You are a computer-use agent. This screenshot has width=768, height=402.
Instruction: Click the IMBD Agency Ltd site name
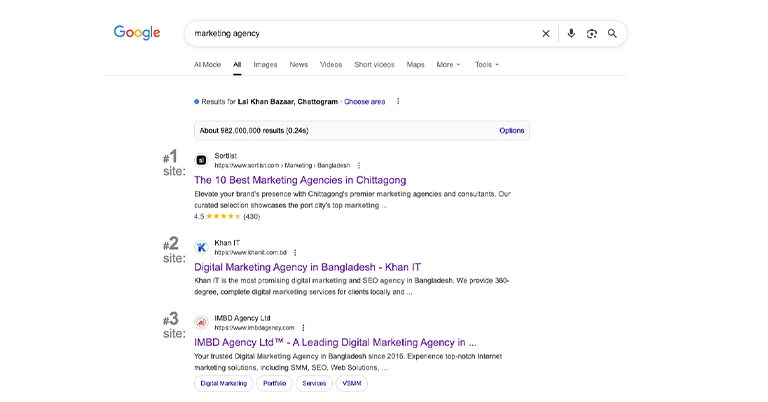point(242,318)
